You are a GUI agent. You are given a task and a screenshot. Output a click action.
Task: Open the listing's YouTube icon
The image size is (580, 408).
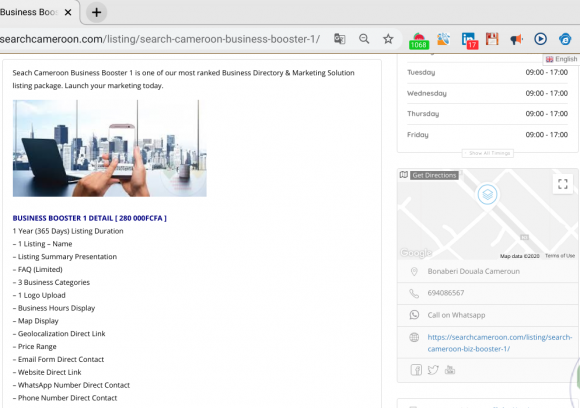click(x=449, y=370)
